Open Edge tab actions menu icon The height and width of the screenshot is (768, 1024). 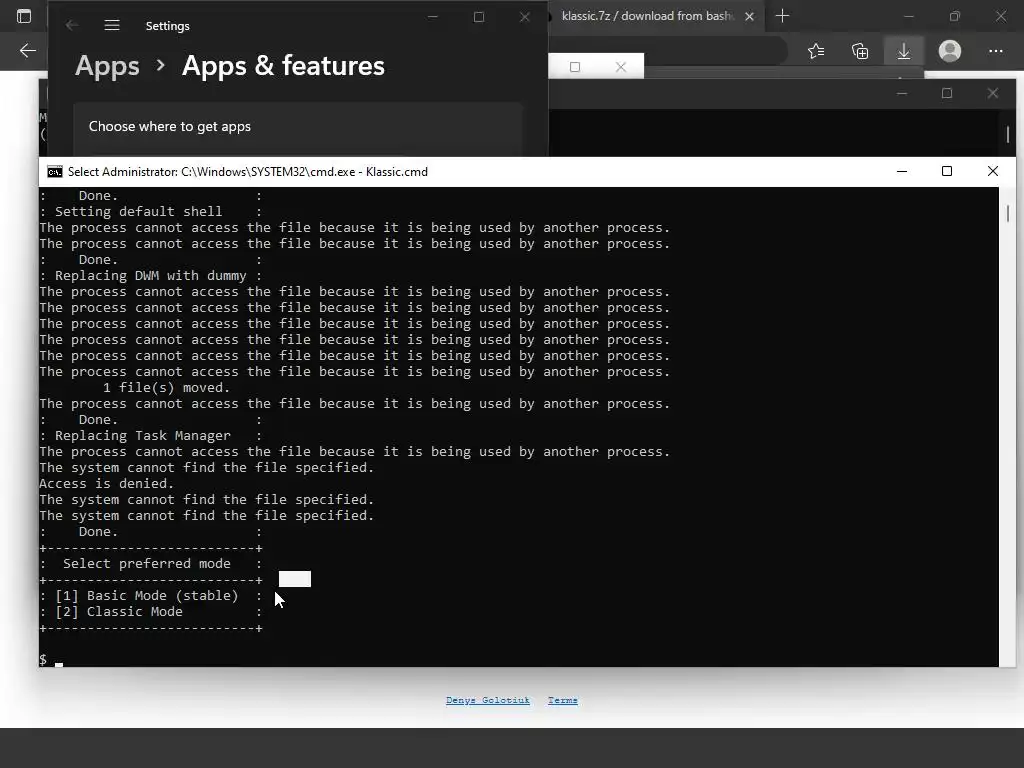click(x=24, y=16)
